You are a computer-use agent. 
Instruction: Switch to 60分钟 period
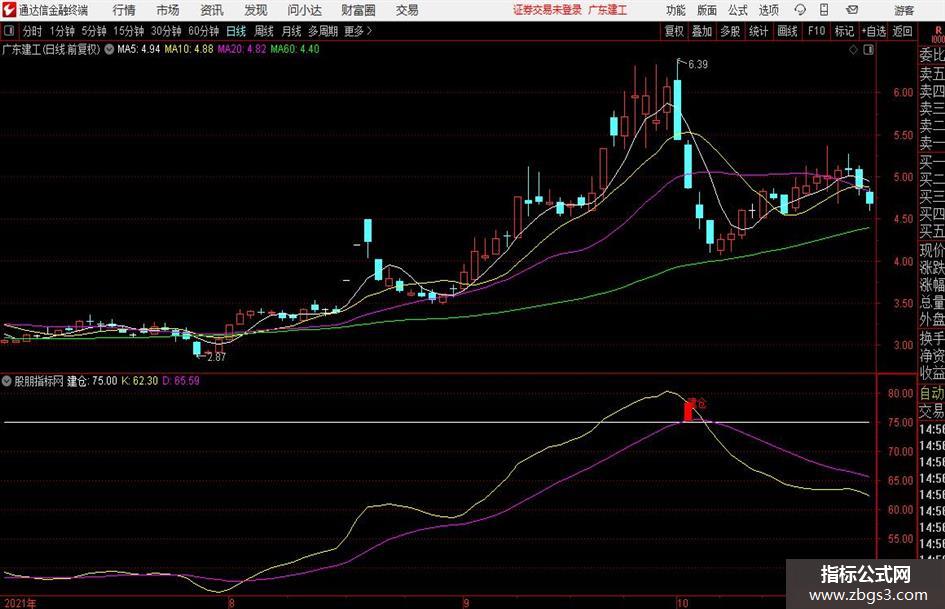(x=203, y=31)
